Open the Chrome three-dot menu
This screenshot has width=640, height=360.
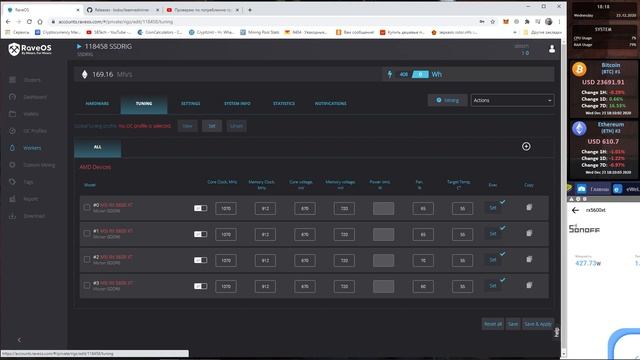click(559, 22)
